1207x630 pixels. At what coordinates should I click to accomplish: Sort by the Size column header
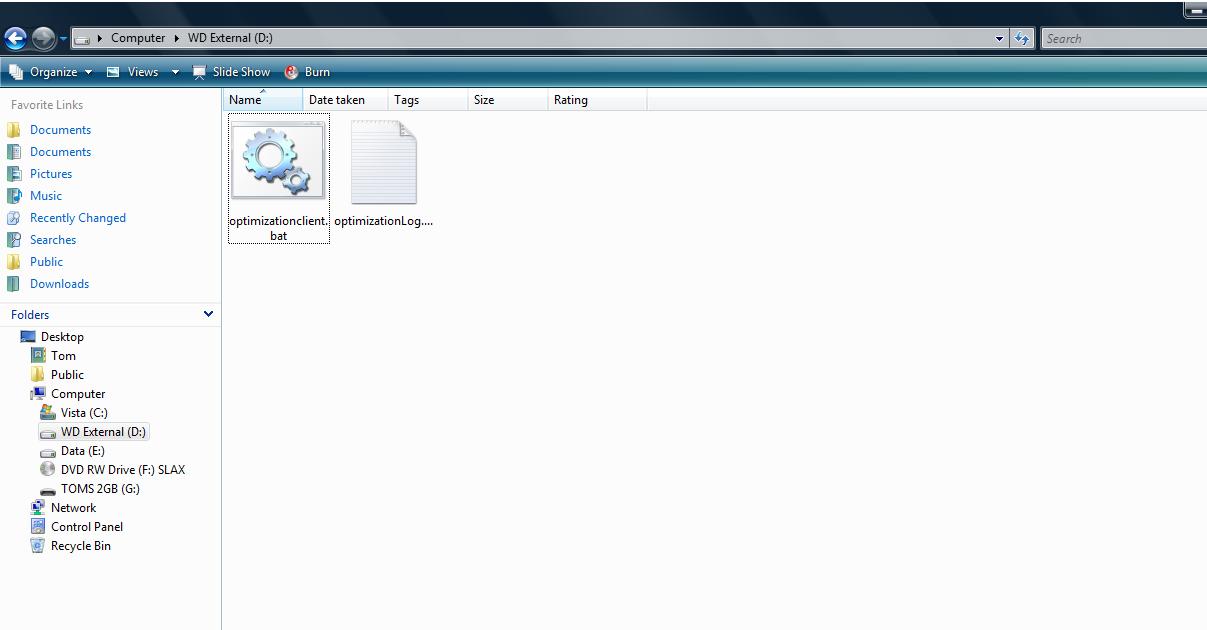(507, 100)
